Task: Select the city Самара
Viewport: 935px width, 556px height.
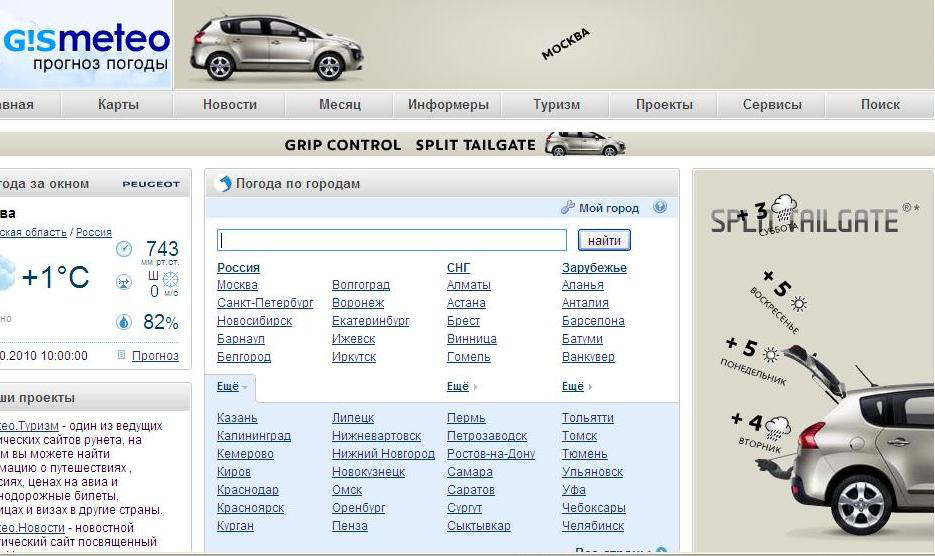Action: [470, 472]
